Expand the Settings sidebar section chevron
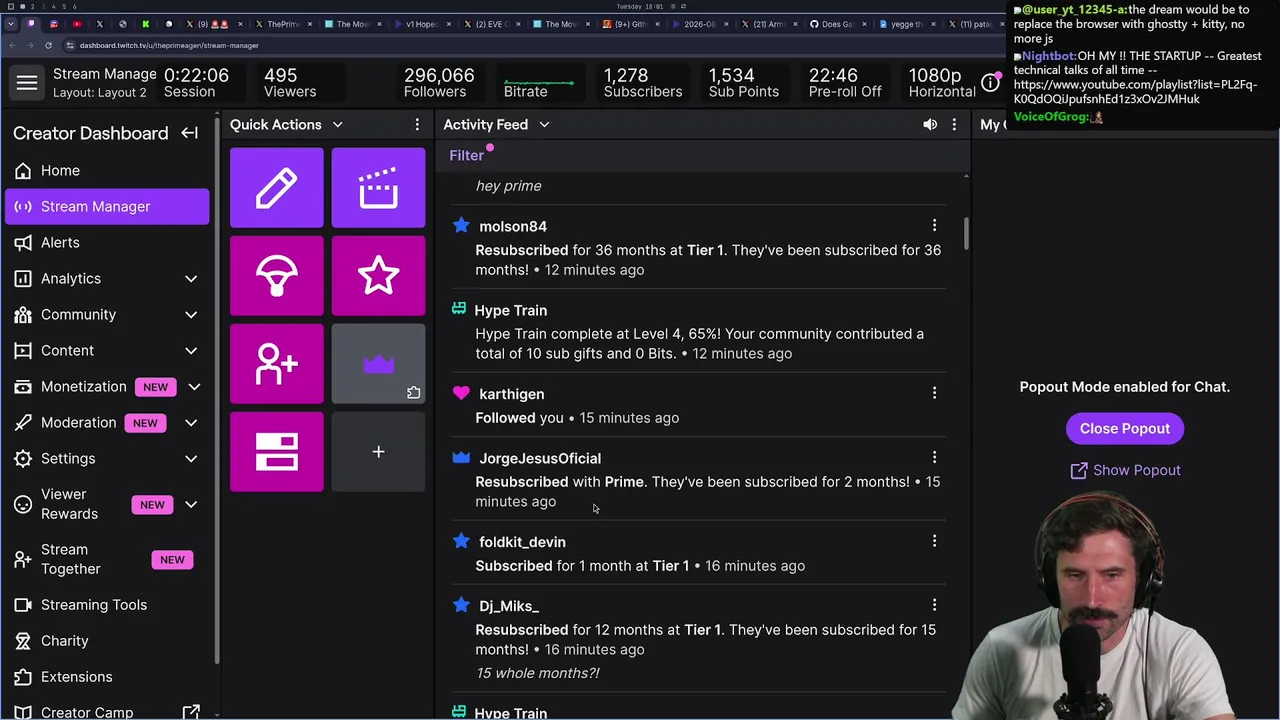 click(x=191, y=459)
